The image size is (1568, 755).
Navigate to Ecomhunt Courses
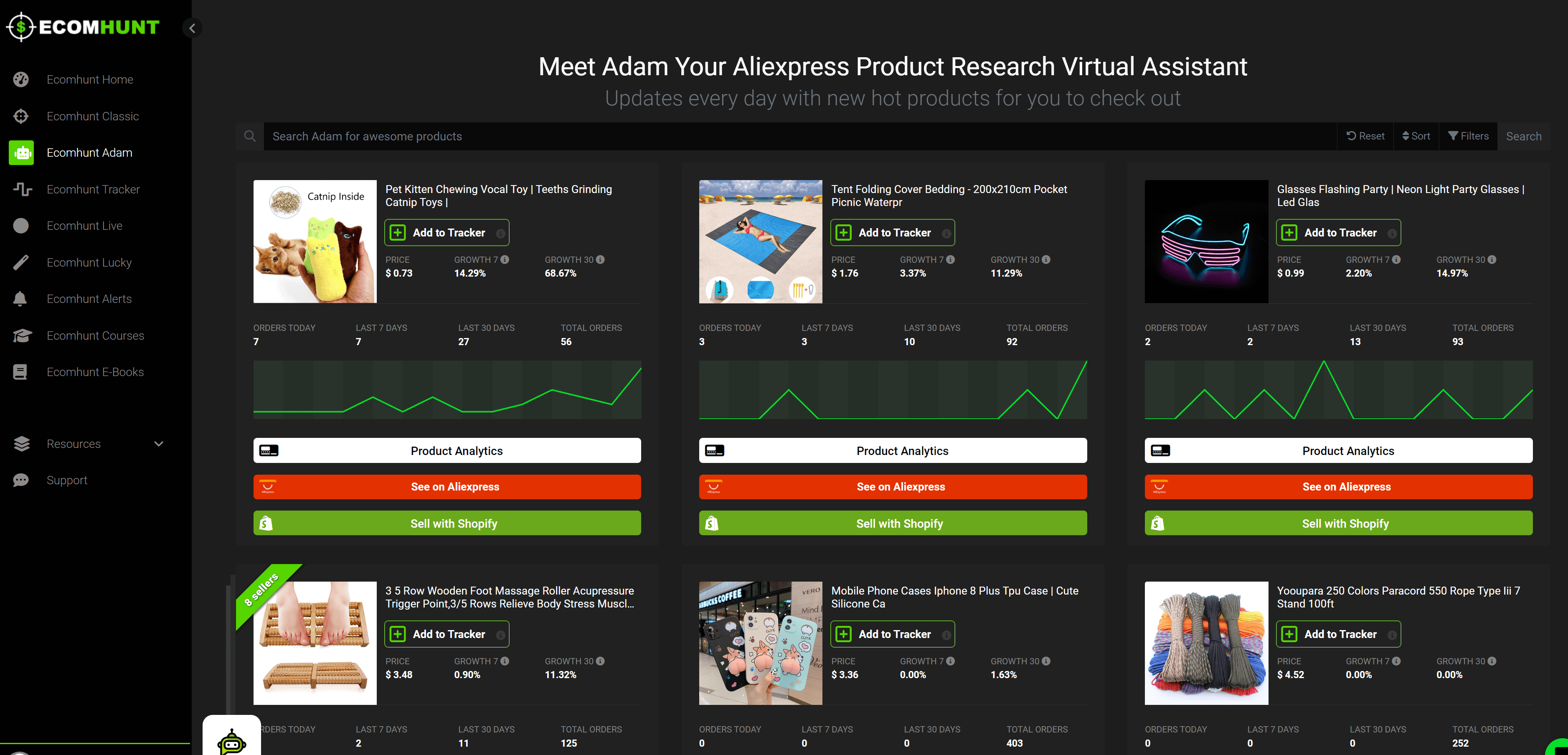(x=95, y=336)
